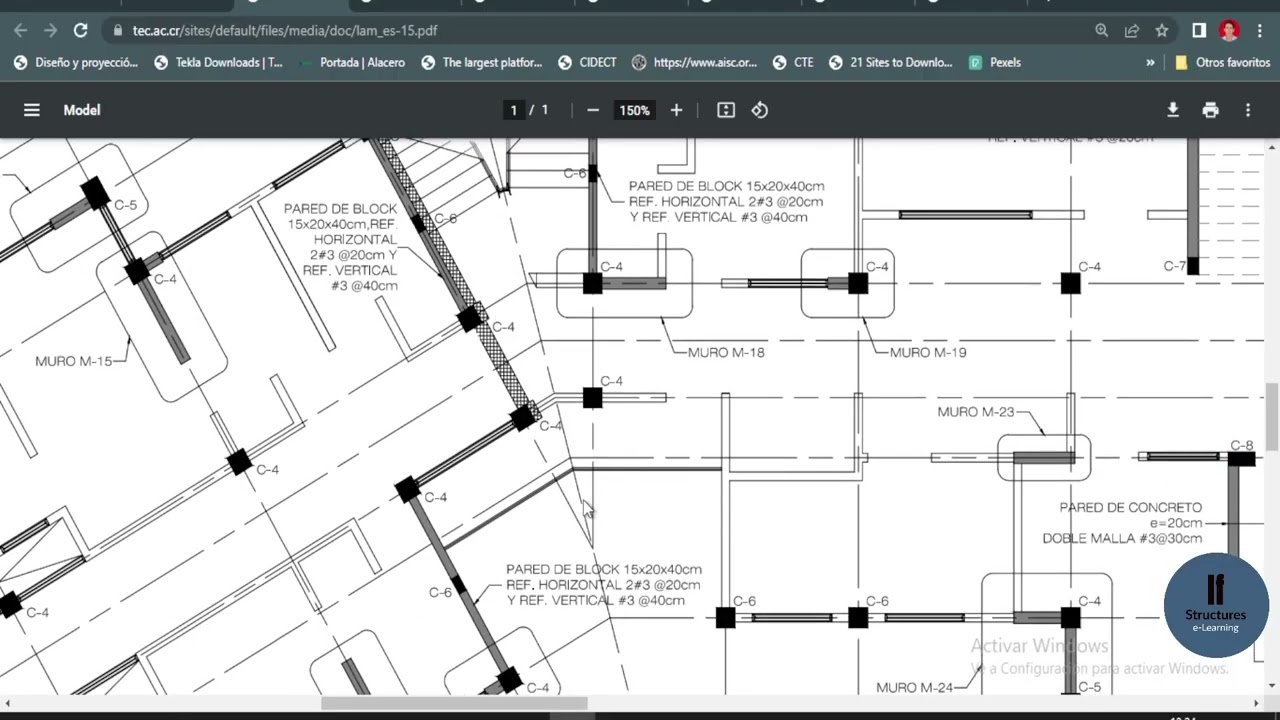The image size is (1280, 720).
Task: Zoom in on the PDF
Action: click(676, 110)
